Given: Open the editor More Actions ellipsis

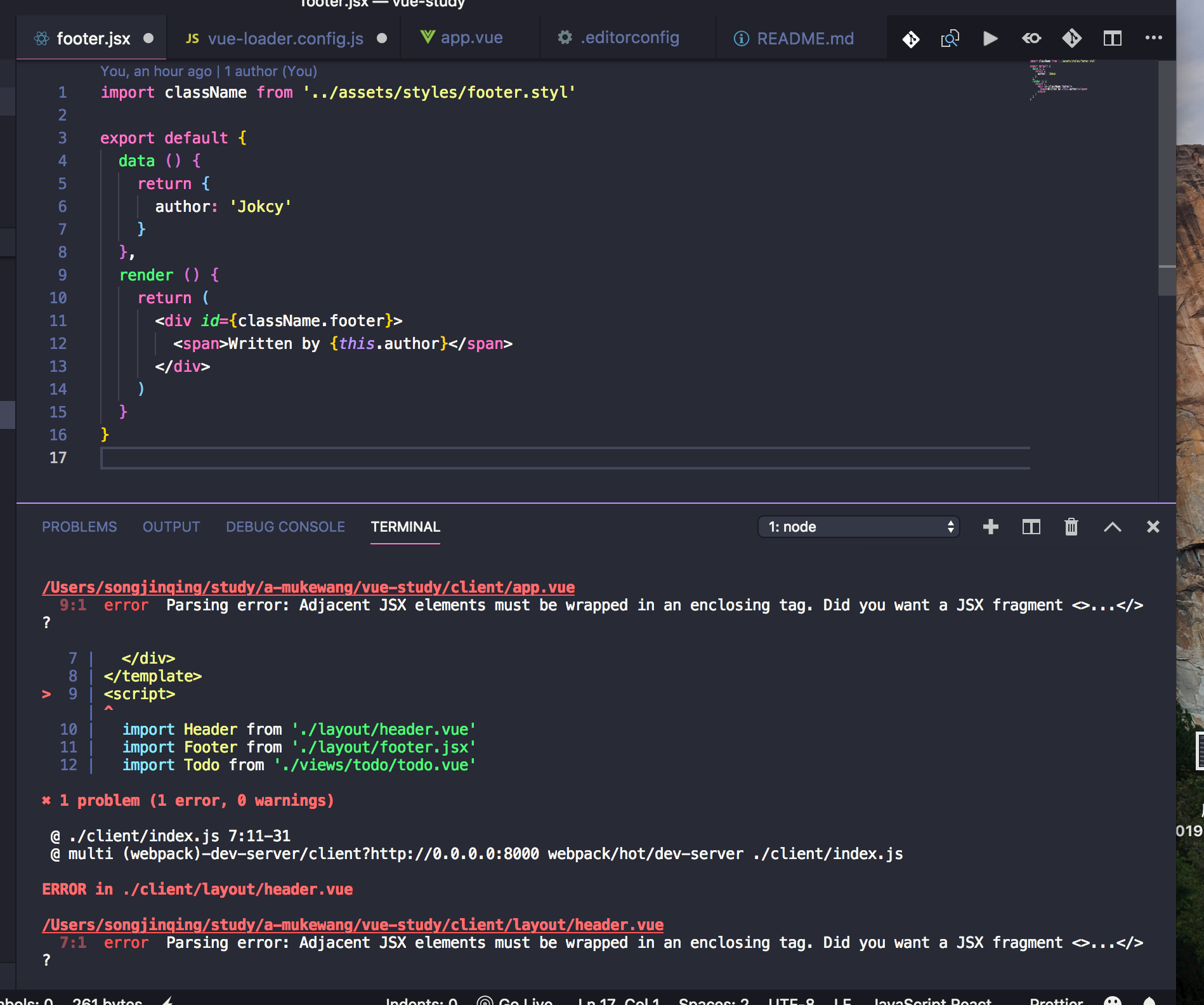Looking at the screenshot, I should click(x=1153, y=38).
